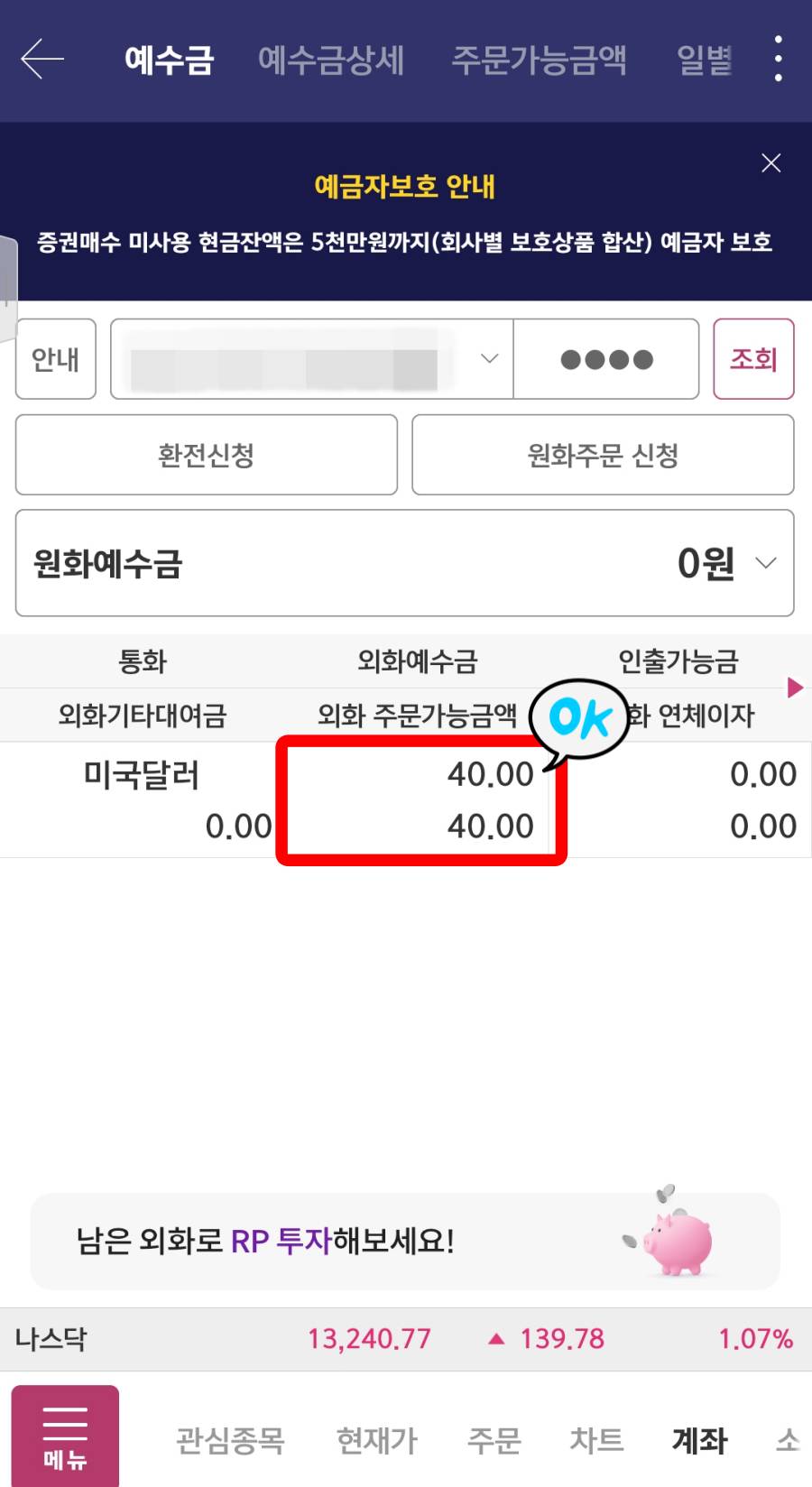Tap the RP 투자 banner link
The width and height of the screenshot is (812, 1487).
tap(280, 1241)
